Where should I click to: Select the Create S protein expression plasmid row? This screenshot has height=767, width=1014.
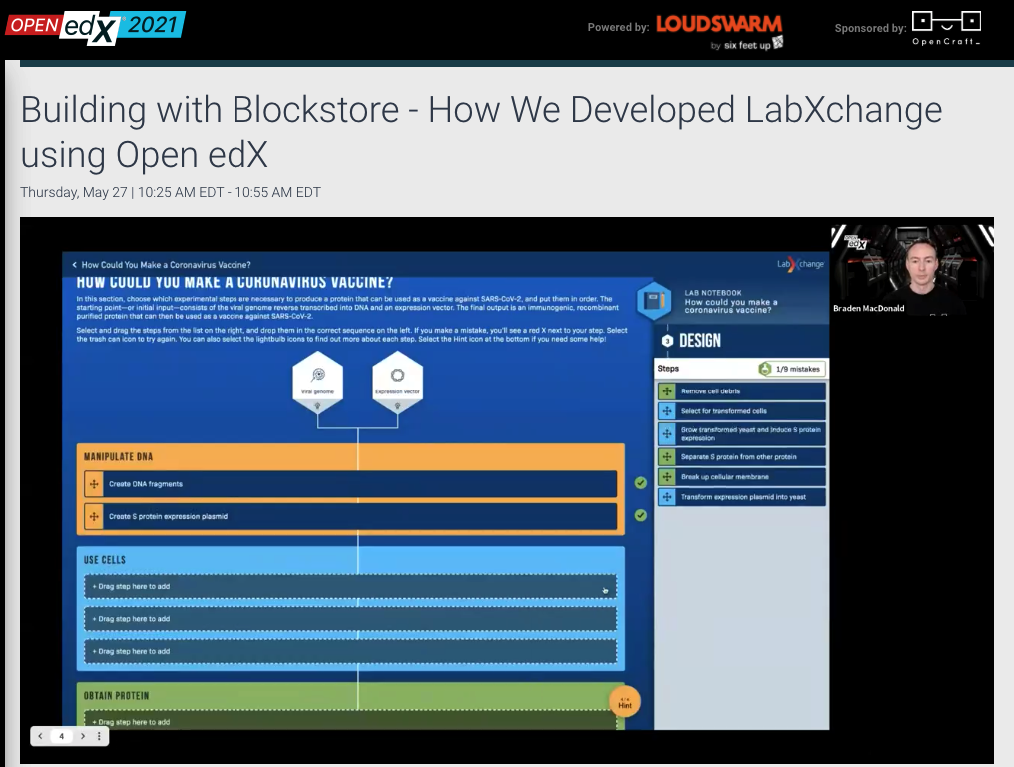(350, 517)
